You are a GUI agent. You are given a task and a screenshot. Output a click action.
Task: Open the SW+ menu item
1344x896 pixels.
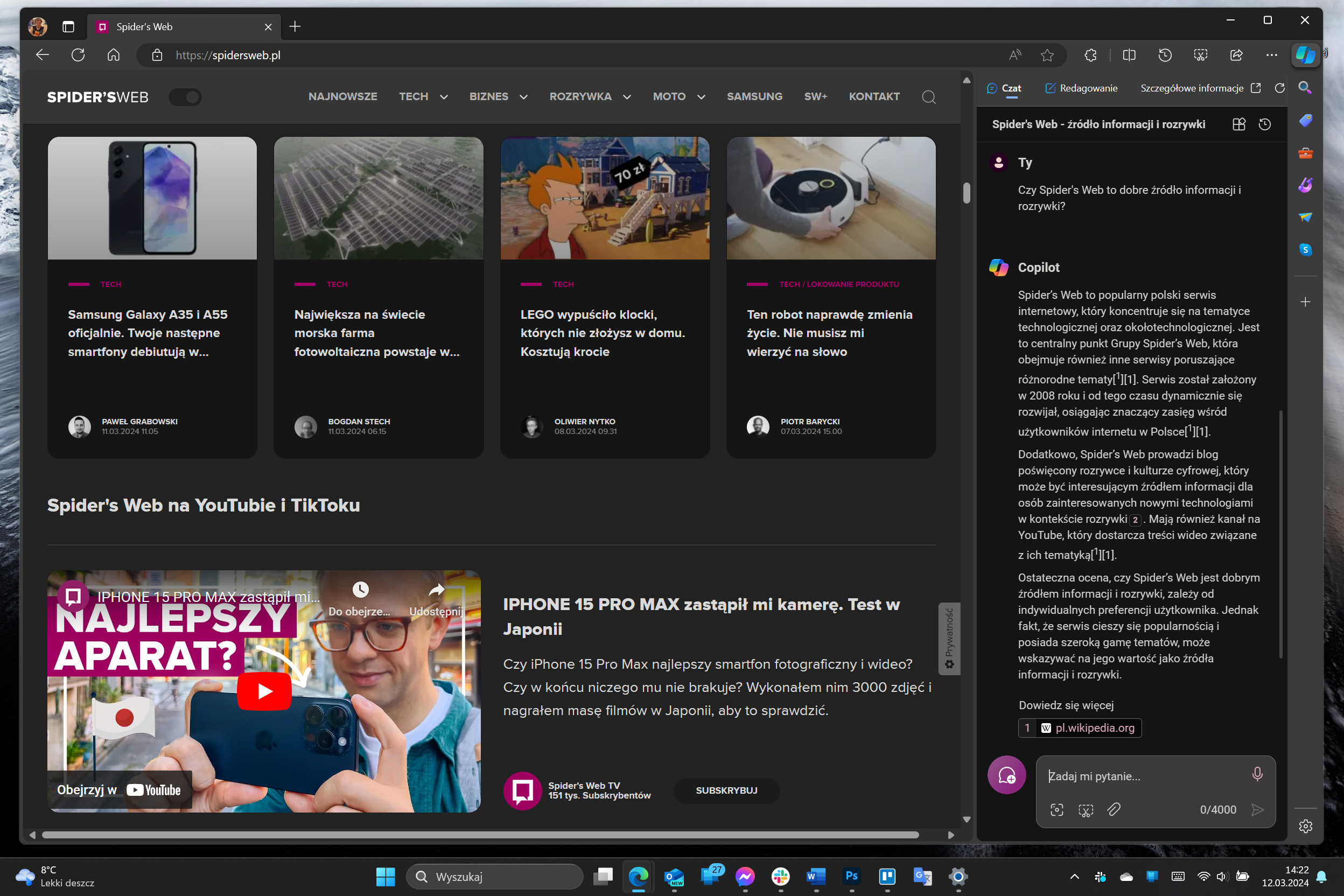tap(815, 96)
